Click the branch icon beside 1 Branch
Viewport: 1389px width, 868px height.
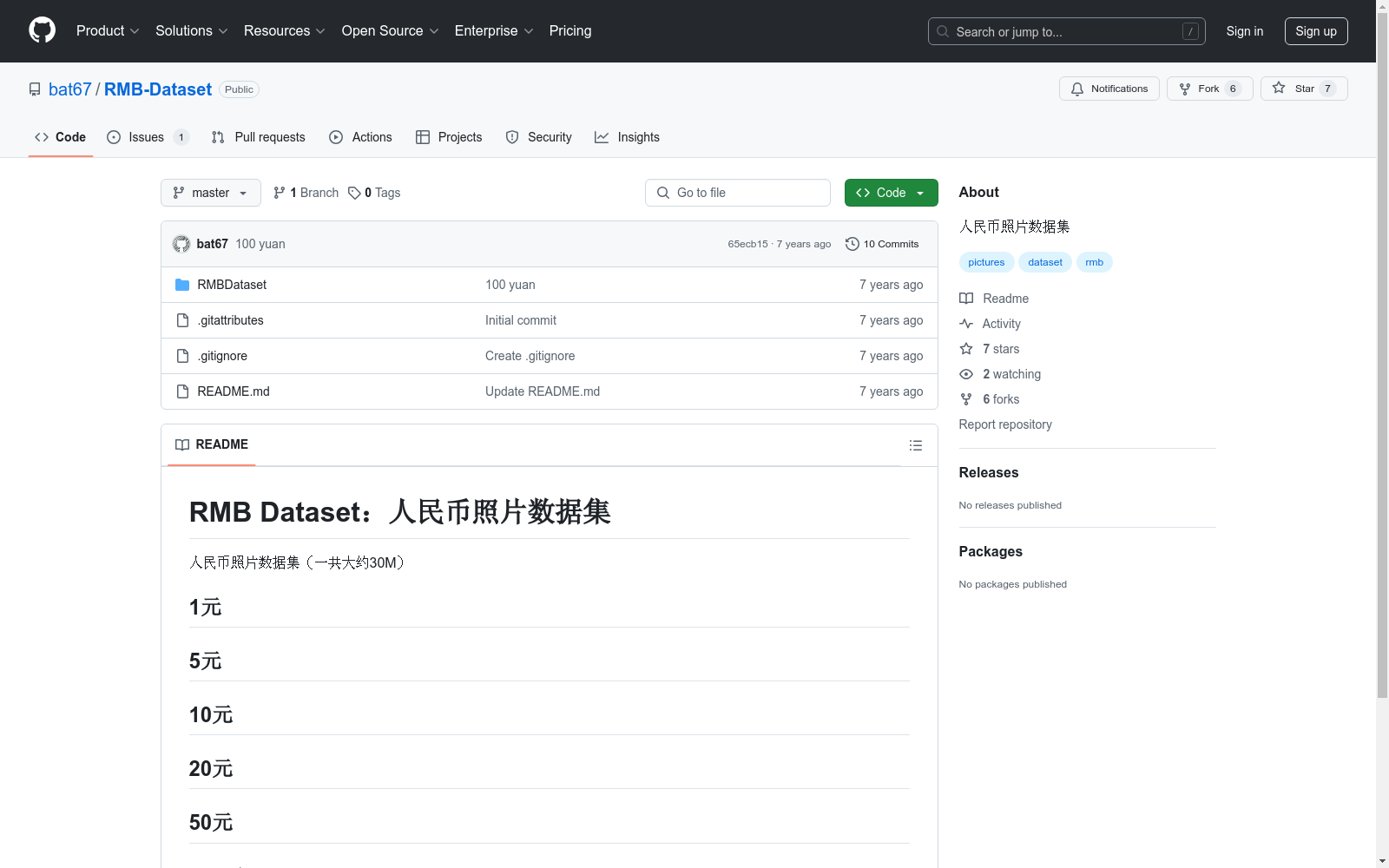(x=280, y=193)
